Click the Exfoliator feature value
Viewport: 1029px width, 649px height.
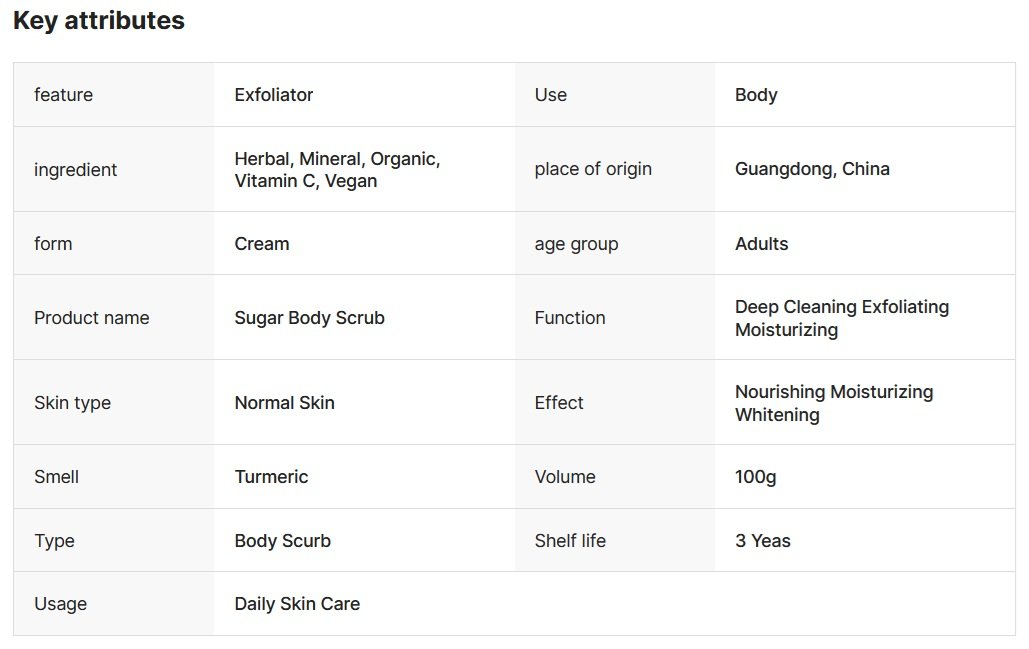point(274,95)
